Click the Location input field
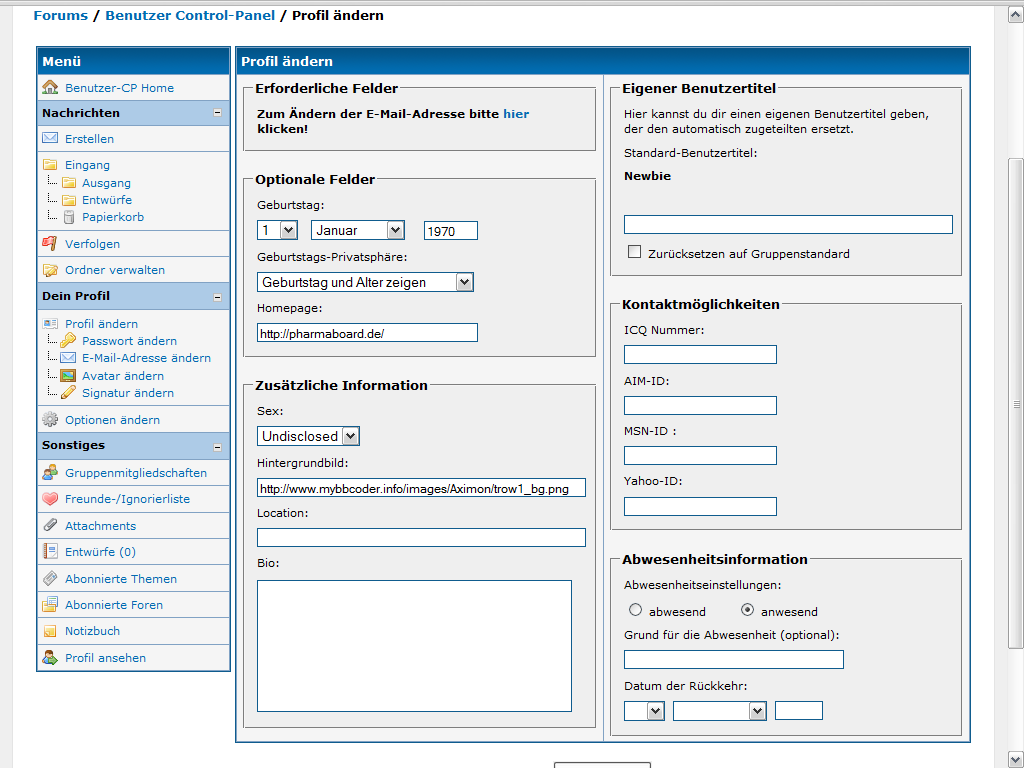The width and height of the screenshot is (1024, 768). click(x=421, y=537)
